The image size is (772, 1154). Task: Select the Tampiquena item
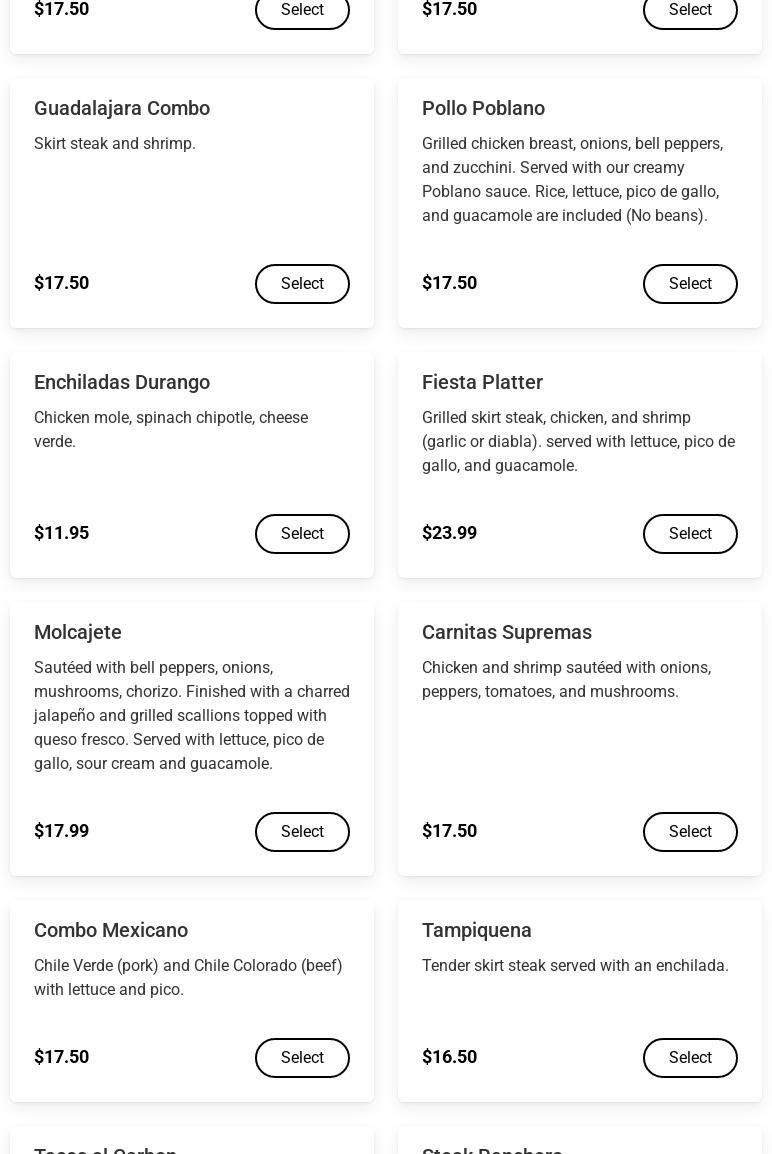click(690, 1058)
